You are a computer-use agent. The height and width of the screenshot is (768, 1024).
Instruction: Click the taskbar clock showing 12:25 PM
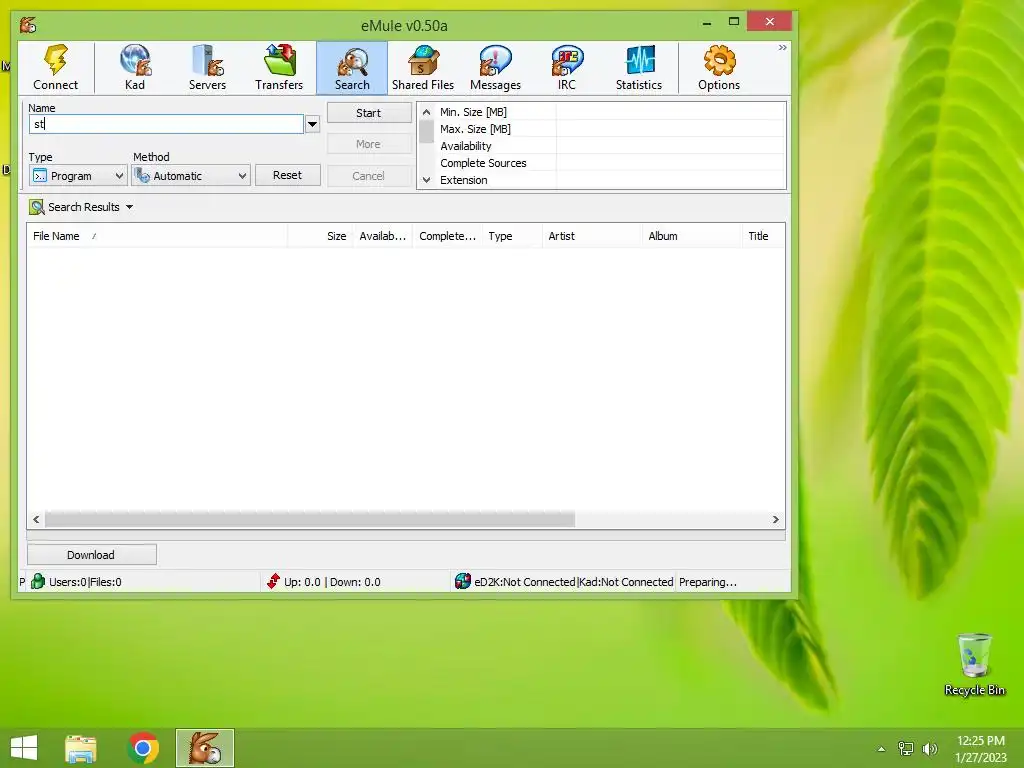pos(980,749)
